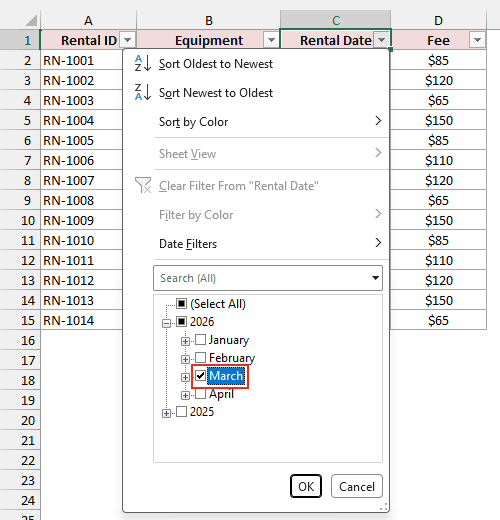Click the Clear Filter funnel icon

click(x=143, y=185)
